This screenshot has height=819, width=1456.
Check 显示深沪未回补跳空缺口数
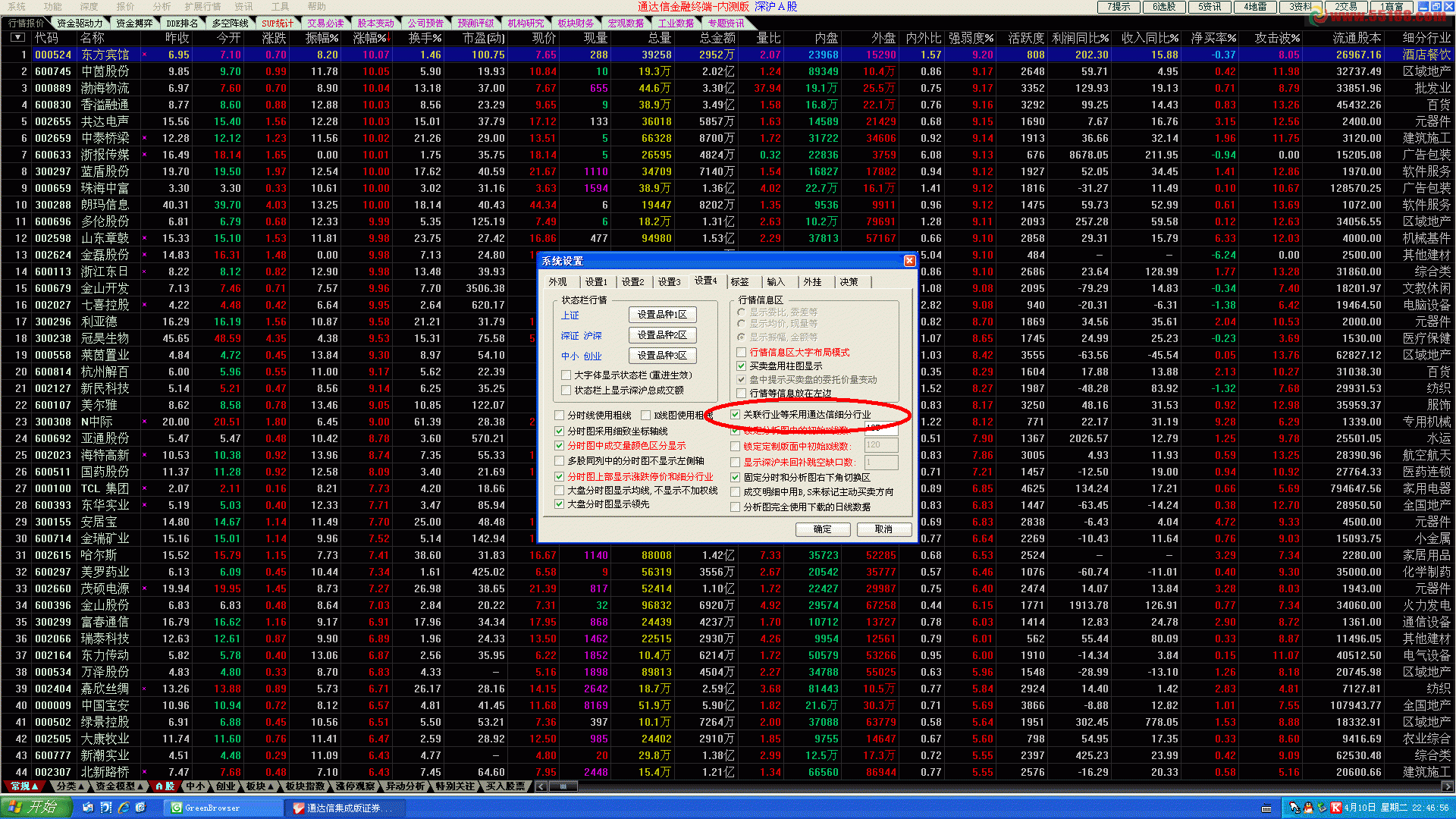click(736, 462)
